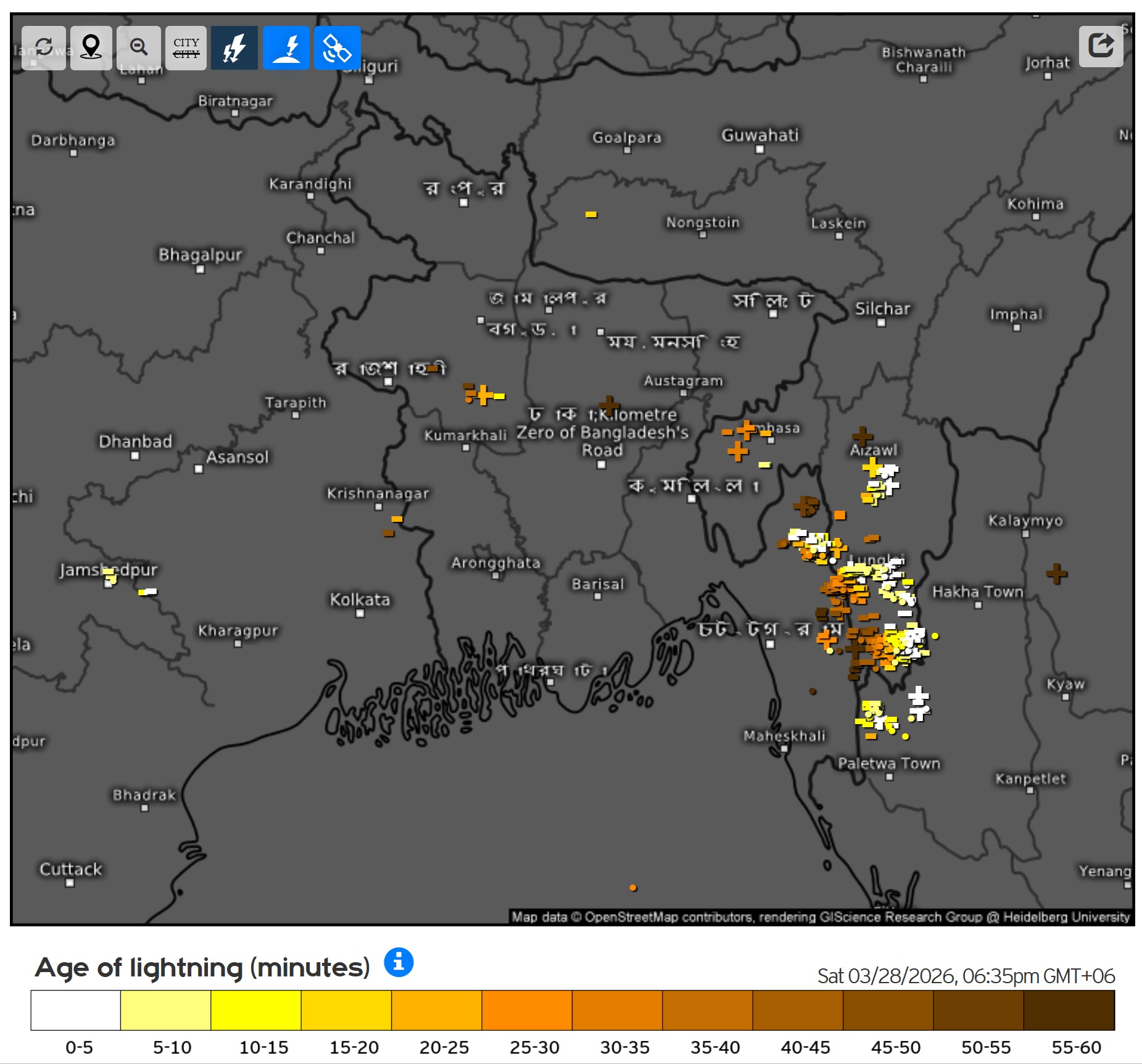This screenshot has width=1142, height=1064.
Task: Click the Kolkata city label
Action: (360, 600)
